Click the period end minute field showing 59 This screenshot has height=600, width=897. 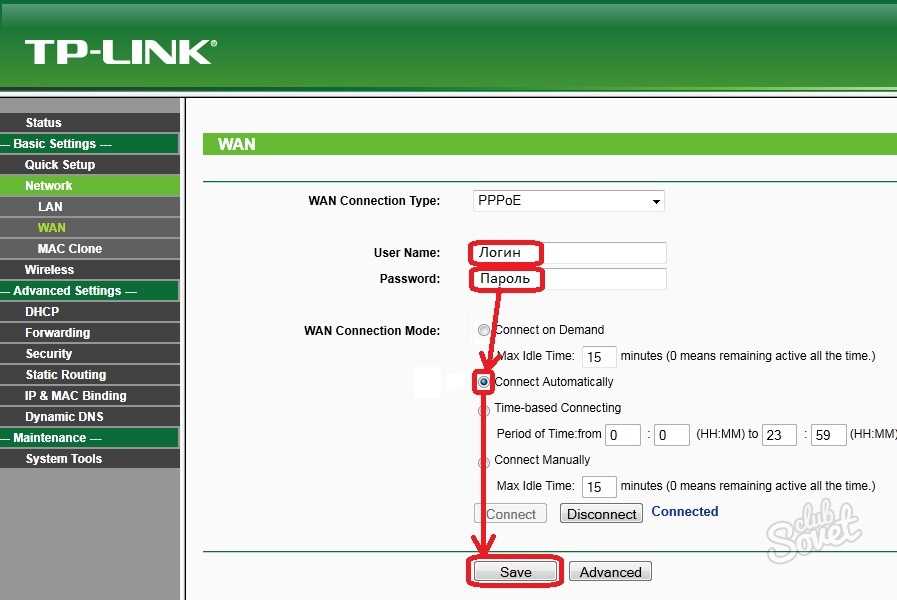(x=828, y=435)
